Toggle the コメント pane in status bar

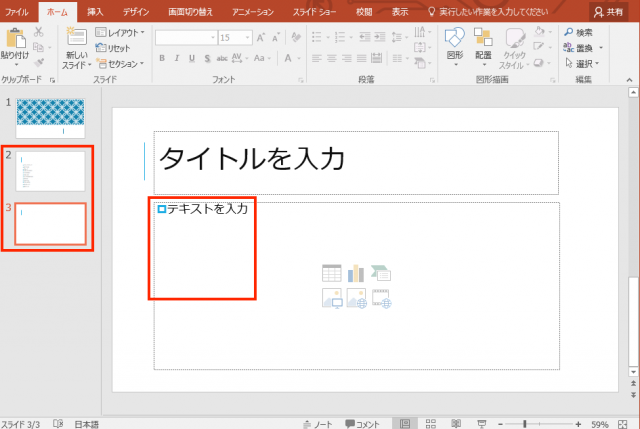[360, 423]
